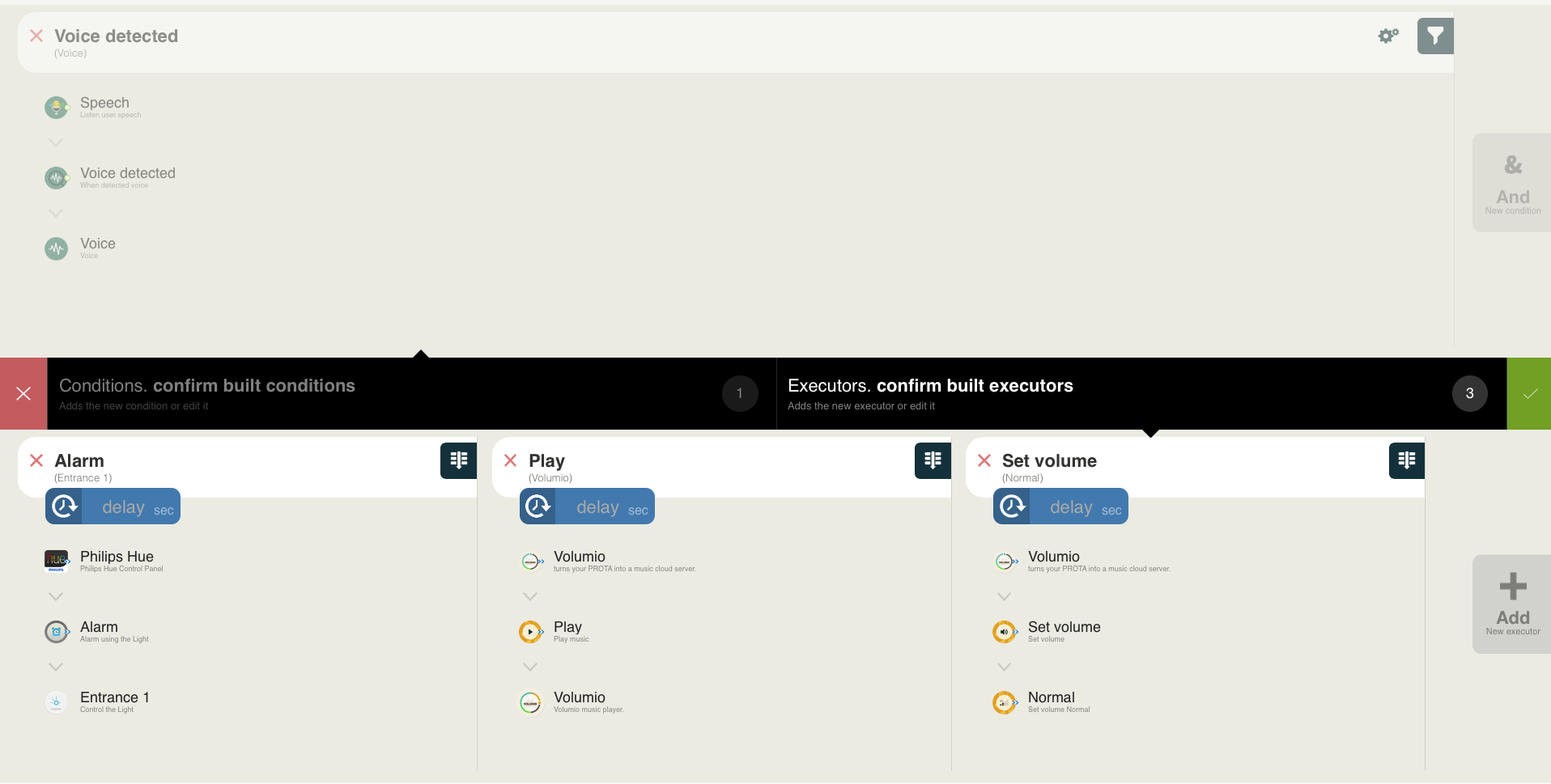Add a new executor
The image size is (1551, 784).
pyautogui.click(x=1512, y=604)
